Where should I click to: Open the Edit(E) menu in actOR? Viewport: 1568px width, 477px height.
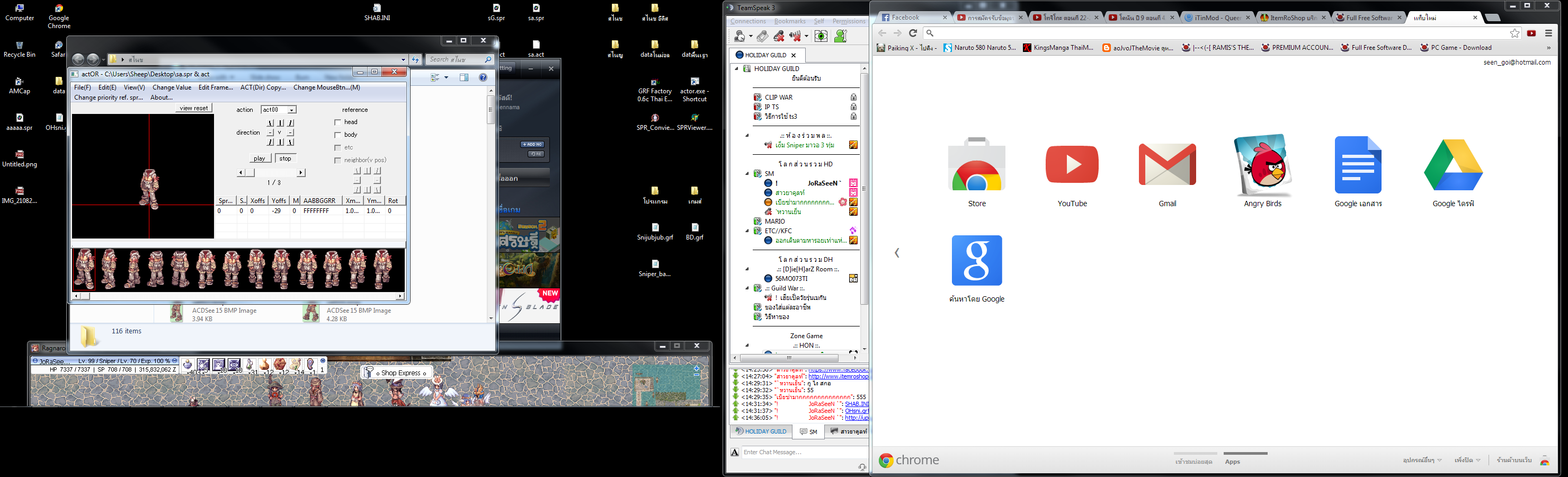107,88
